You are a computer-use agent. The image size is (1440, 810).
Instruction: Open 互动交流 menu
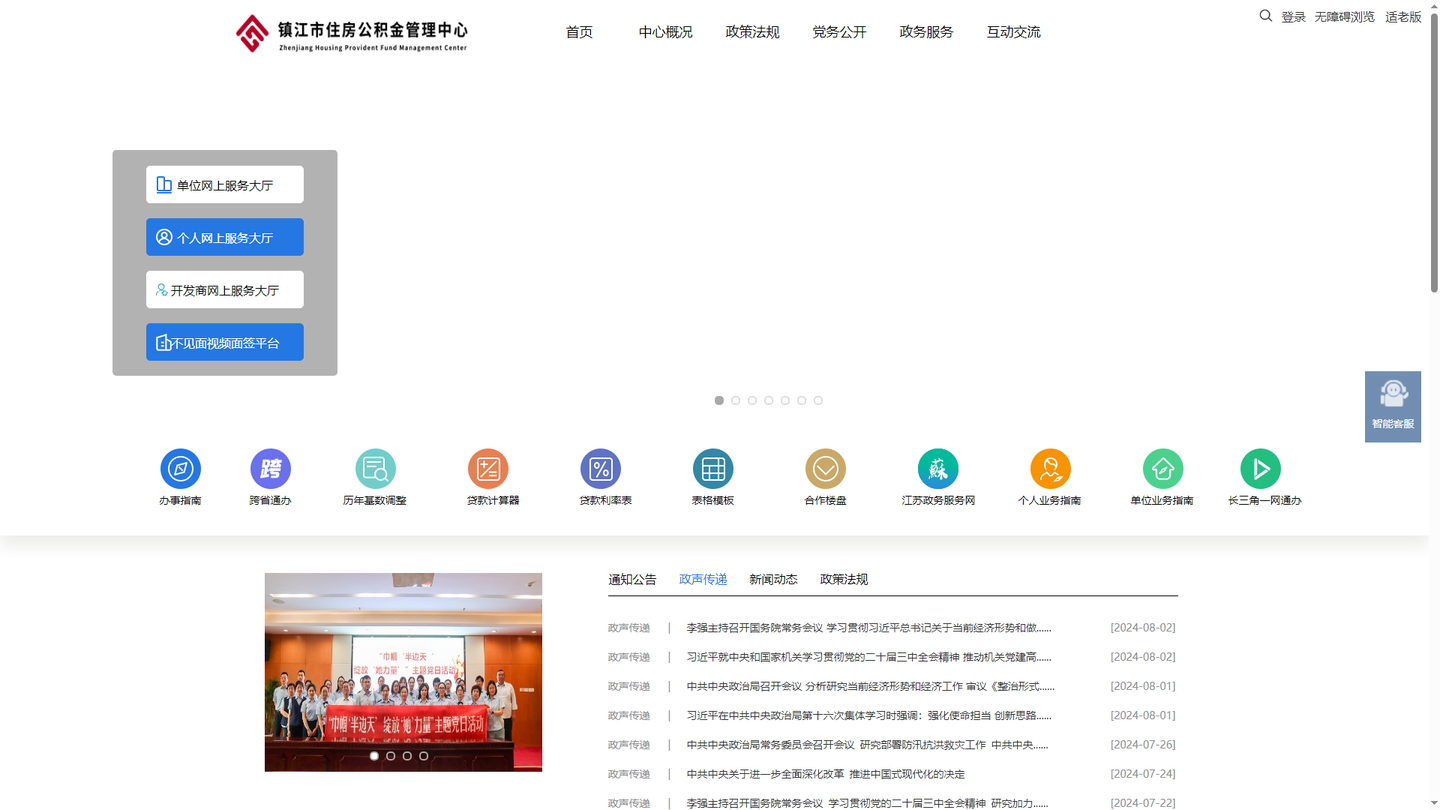[x=1013, y=32]
